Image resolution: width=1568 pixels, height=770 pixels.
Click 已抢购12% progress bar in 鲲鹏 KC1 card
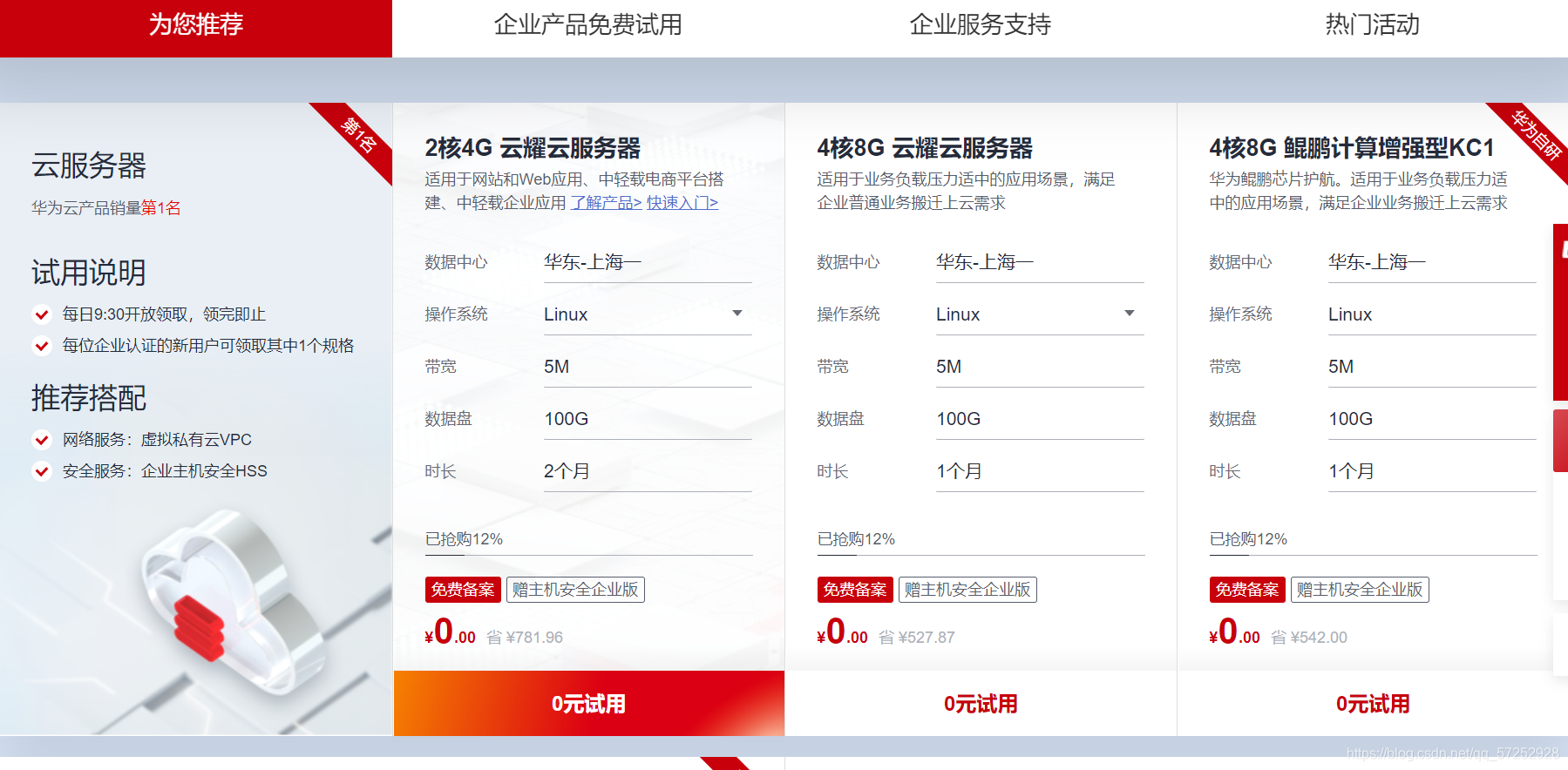(x=1374, y=555)
